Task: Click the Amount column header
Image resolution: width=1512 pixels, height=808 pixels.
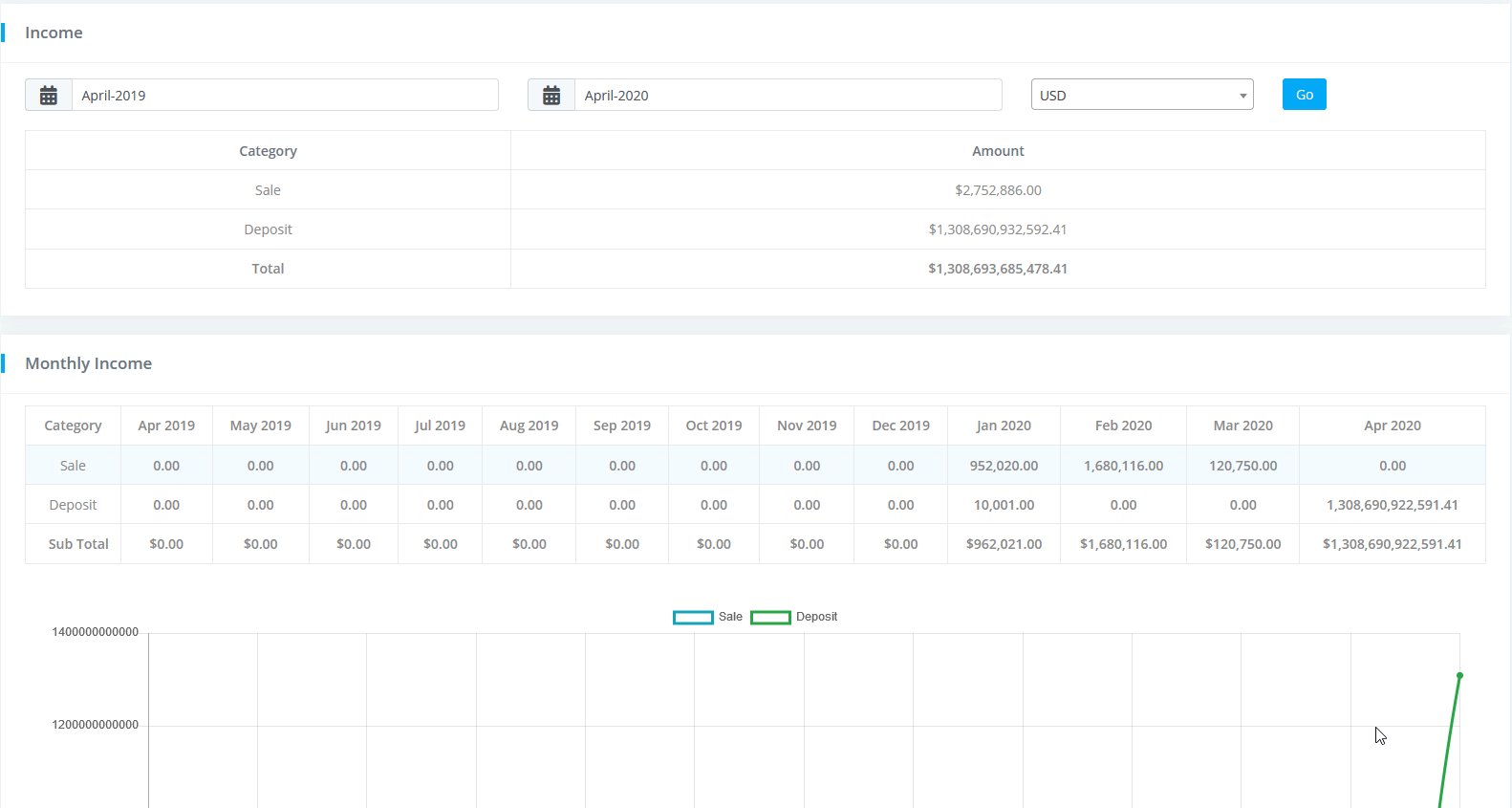Action: click(x=998, y=151)
